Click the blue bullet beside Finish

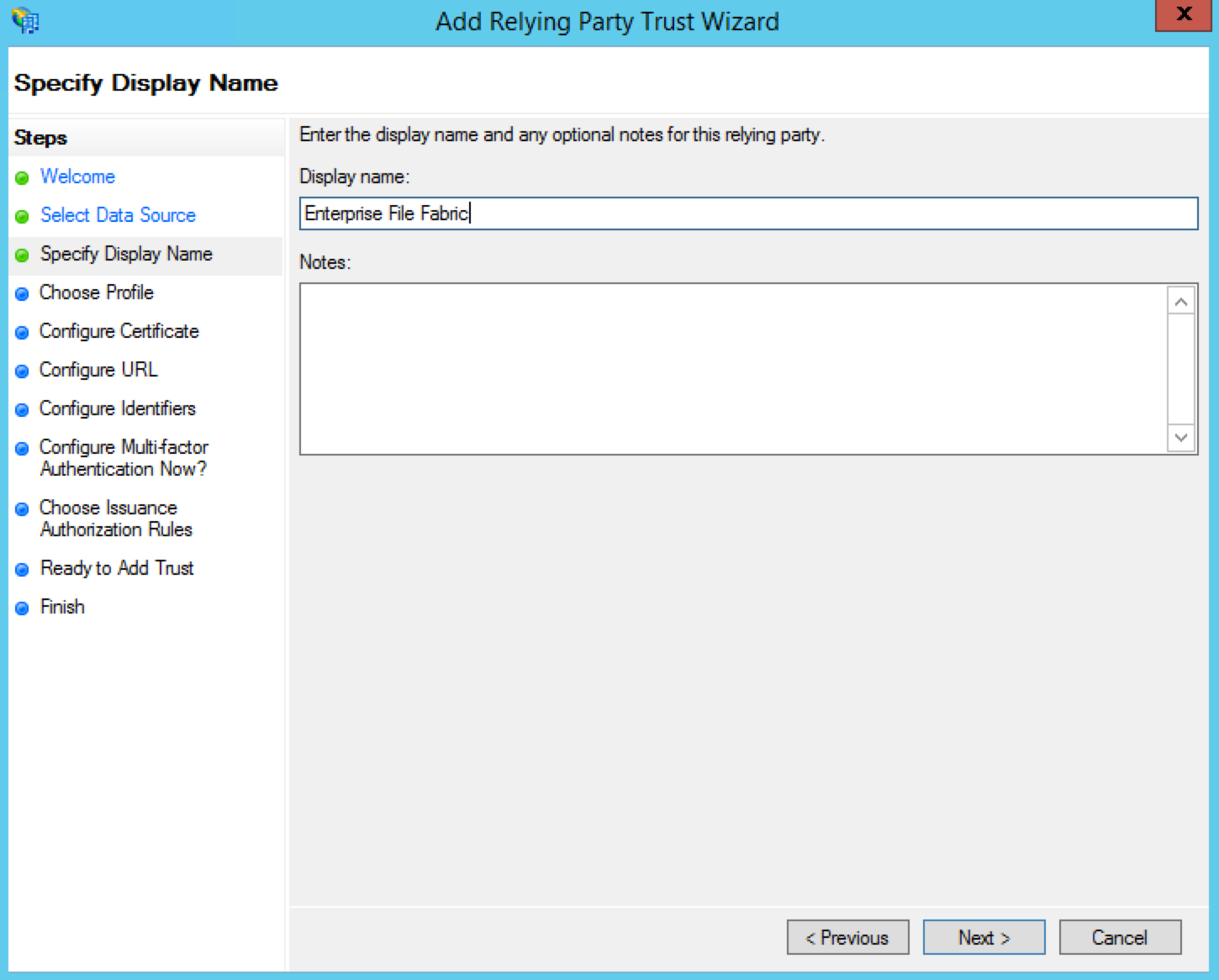tap(23, 609)
